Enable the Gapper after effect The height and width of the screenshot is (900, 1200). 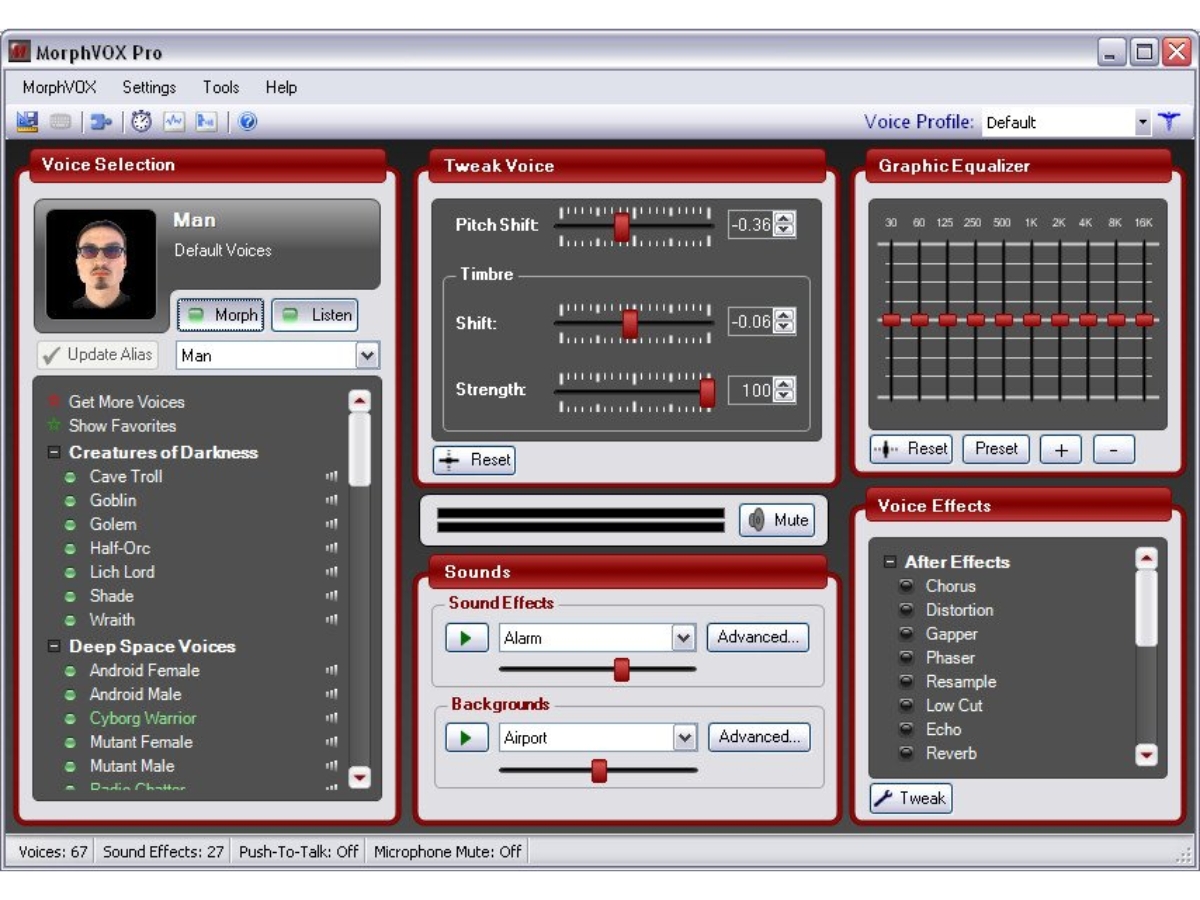[x=907, y=634]
